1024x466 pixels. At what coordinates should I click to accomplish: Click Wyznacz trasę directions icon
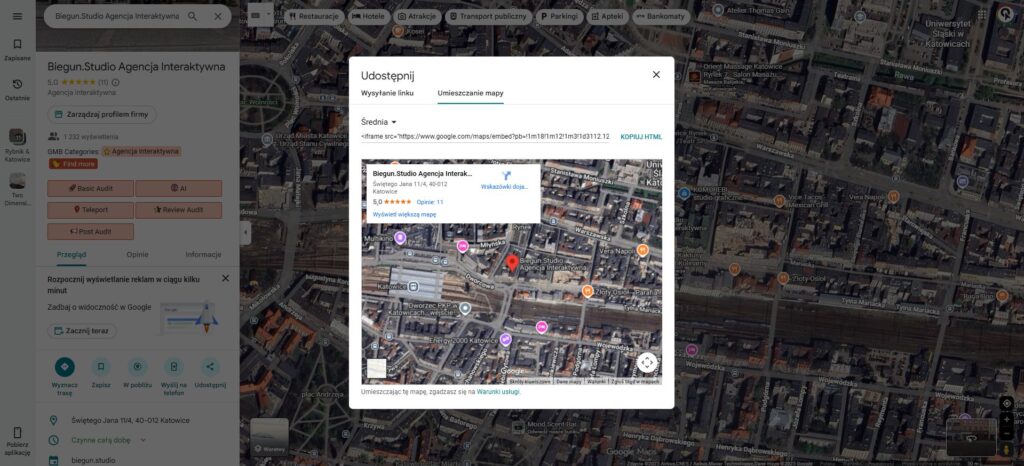(x=65, y=367)
